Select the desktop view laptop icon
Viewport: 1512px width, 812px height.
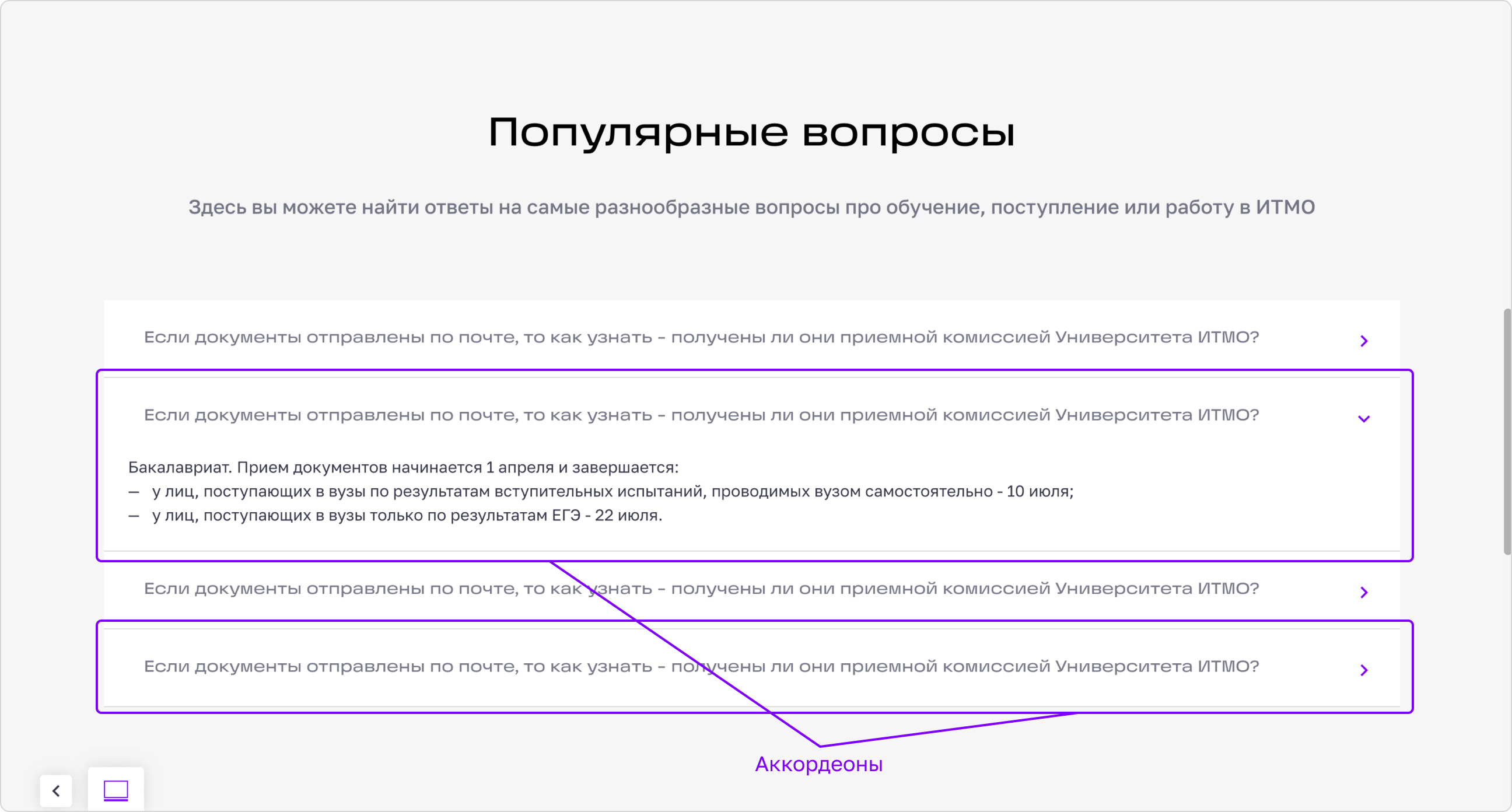pos(116,790)
